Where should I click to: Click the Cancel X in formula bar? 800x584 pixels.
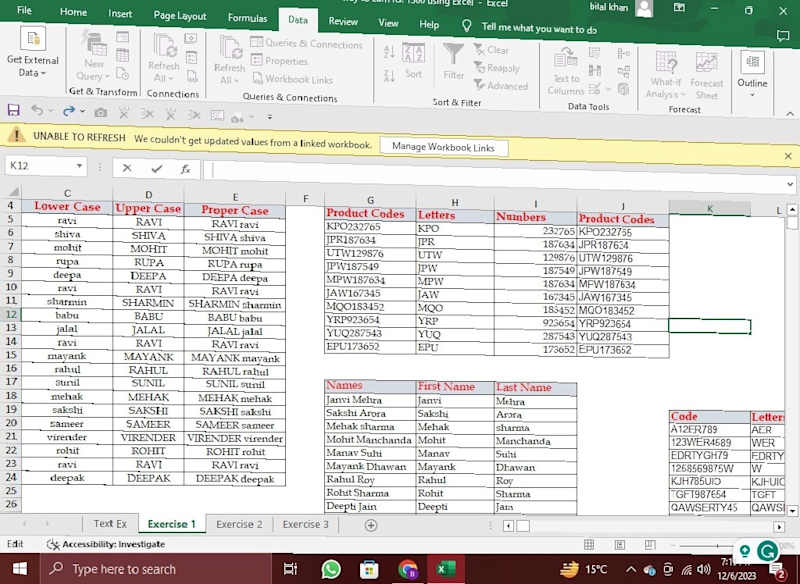click(x=127, y=167)
